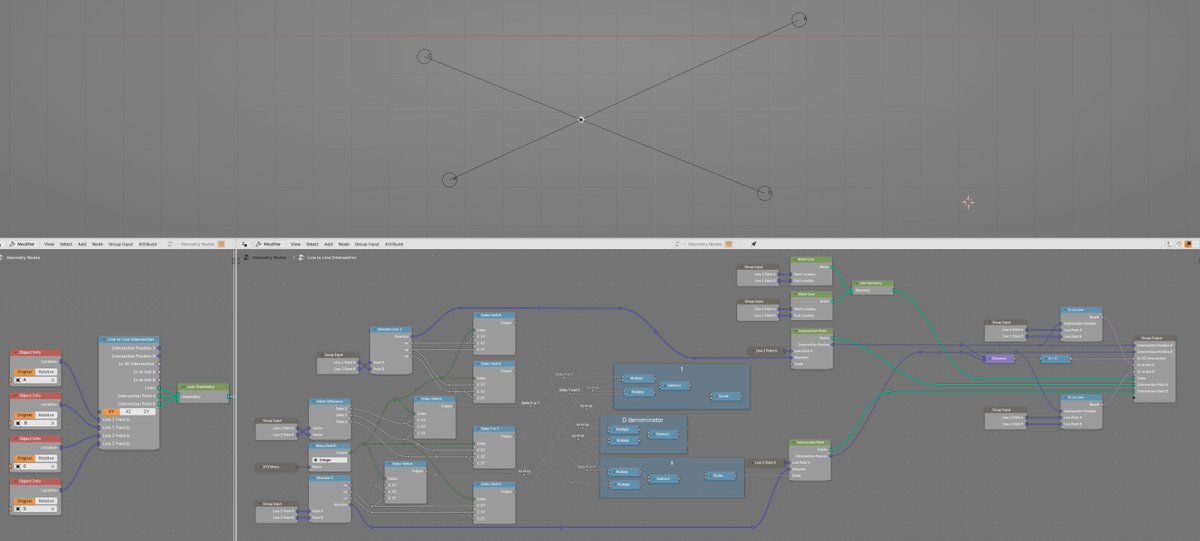Set Object Info D to Original

point(25,501)
